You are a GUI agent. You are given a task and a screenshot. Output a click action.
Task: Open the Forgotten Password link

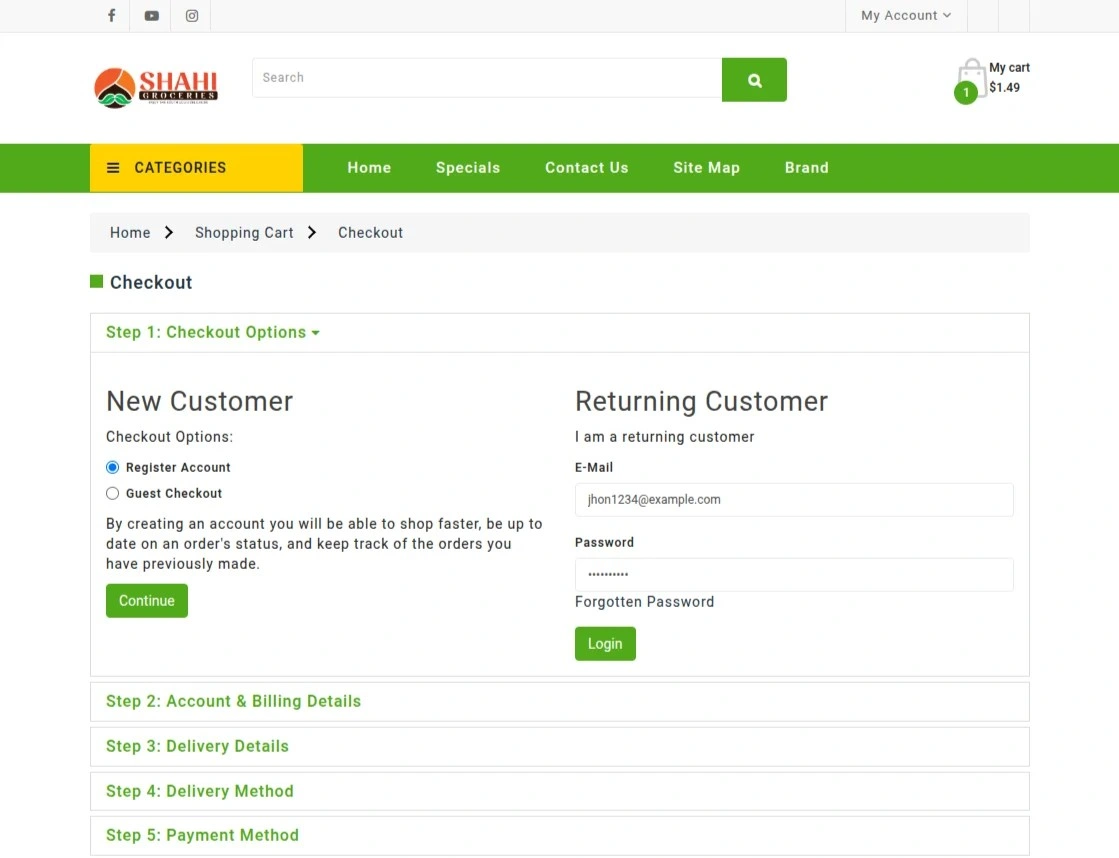tap(644, 602)
